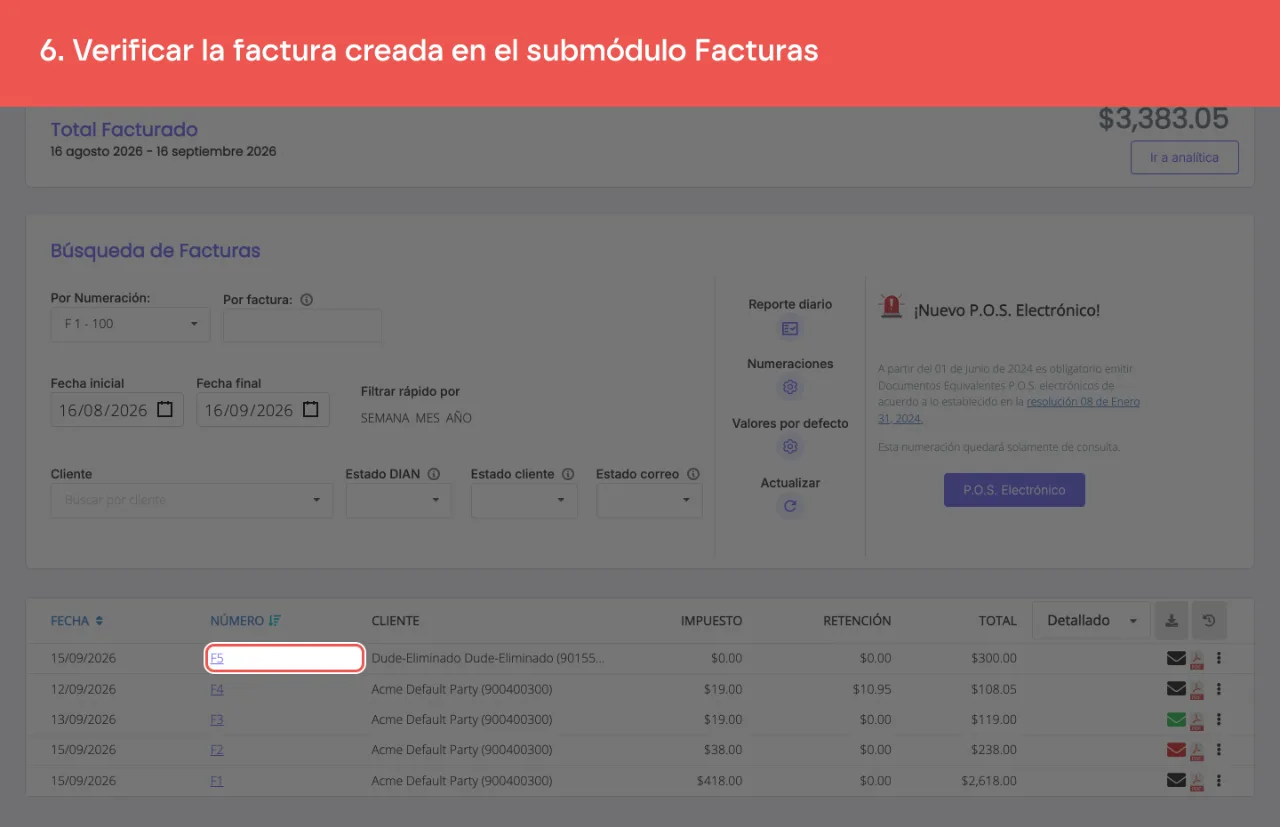Click the $2,618.00 total cell
1280x827 pixels.
click(x=989, y=781)
